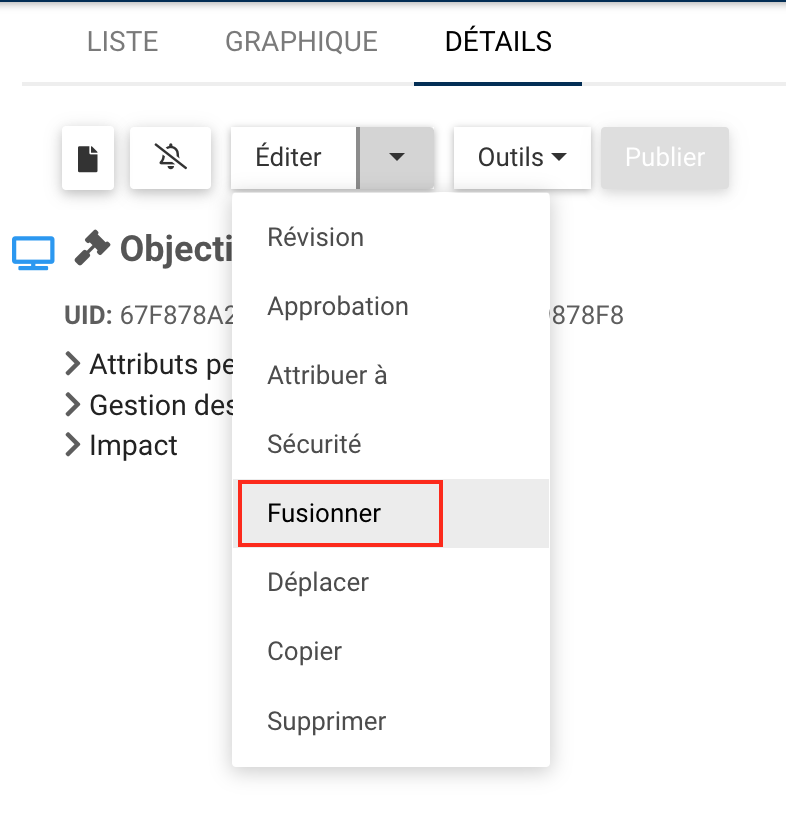The width and height of the screenshot is (786, 814).
Task: Click the blue monitor icon
Action: coord(34,250)
